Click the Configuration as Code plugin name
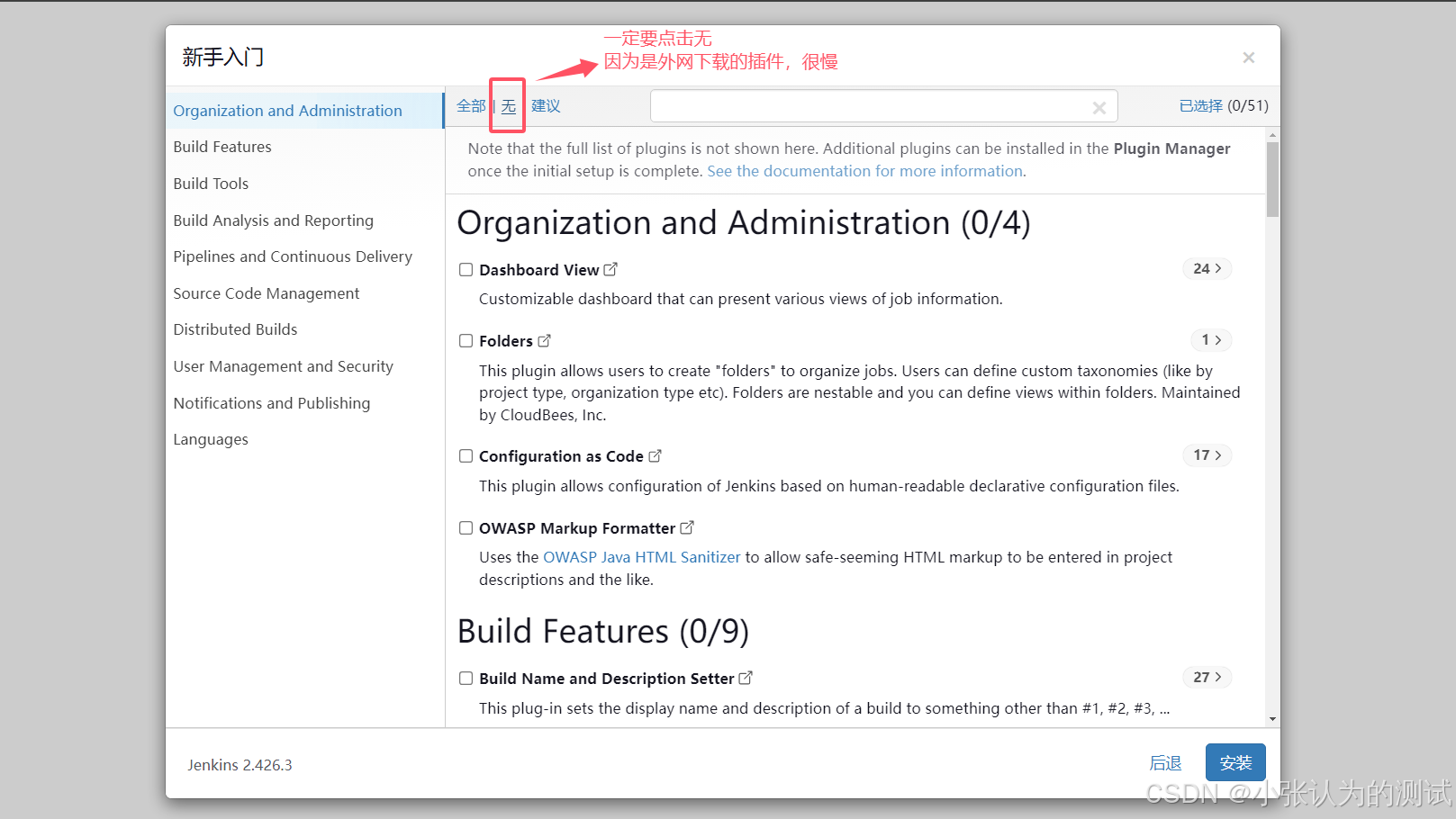Viewport: 1456px width, 819px height. pyautogui.click(x=561, y=456)
